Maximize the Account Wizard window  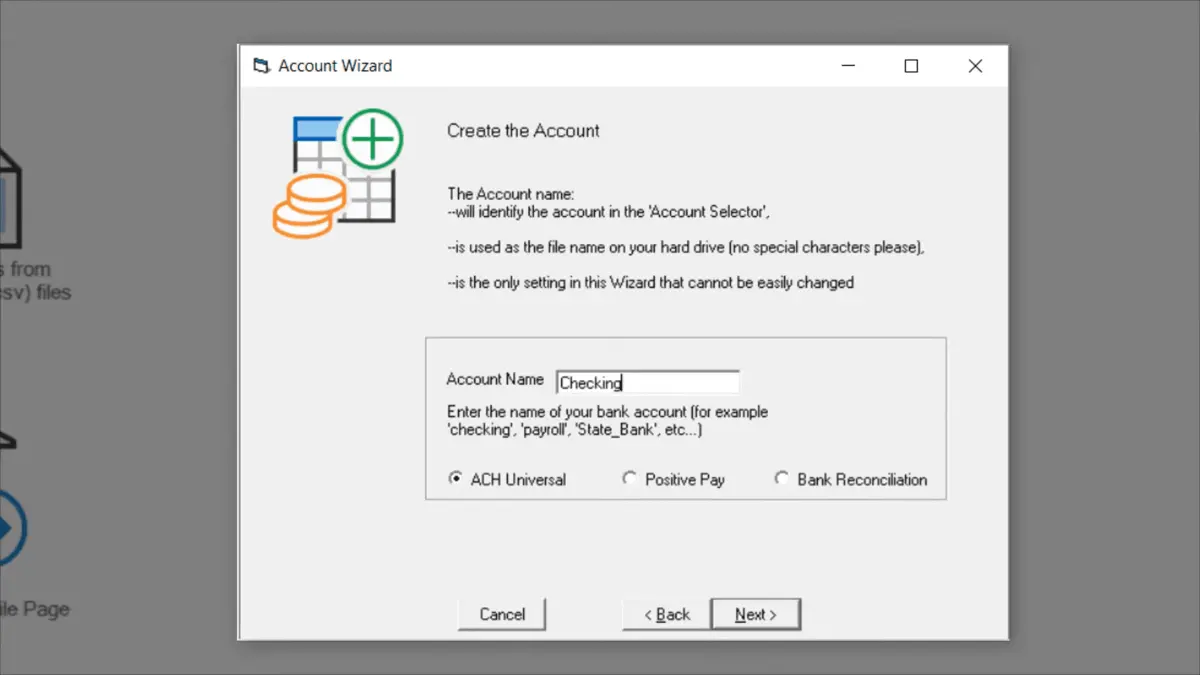coord(911,66)
